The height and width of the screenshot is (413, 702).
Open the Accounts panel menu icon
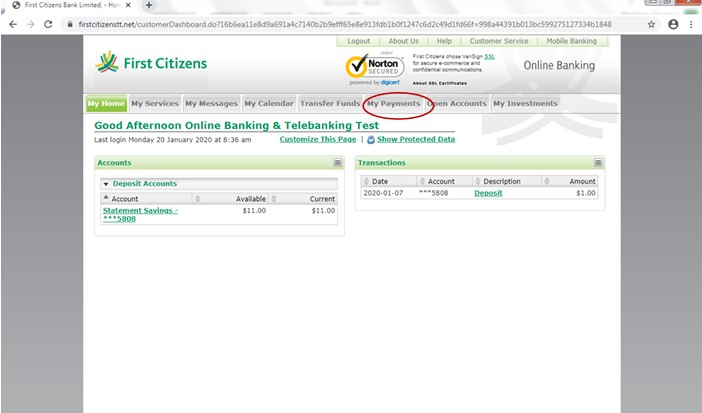coord(338,162)
